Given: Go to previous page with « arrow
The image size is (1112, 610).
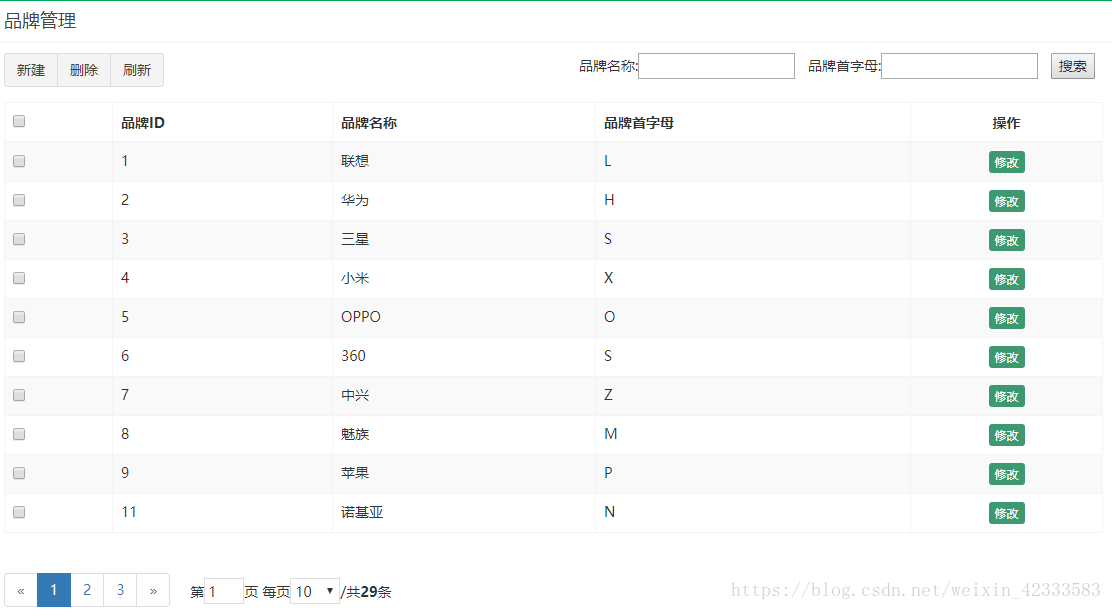Looking at the screenshot, I should click(x=21, y=590).
